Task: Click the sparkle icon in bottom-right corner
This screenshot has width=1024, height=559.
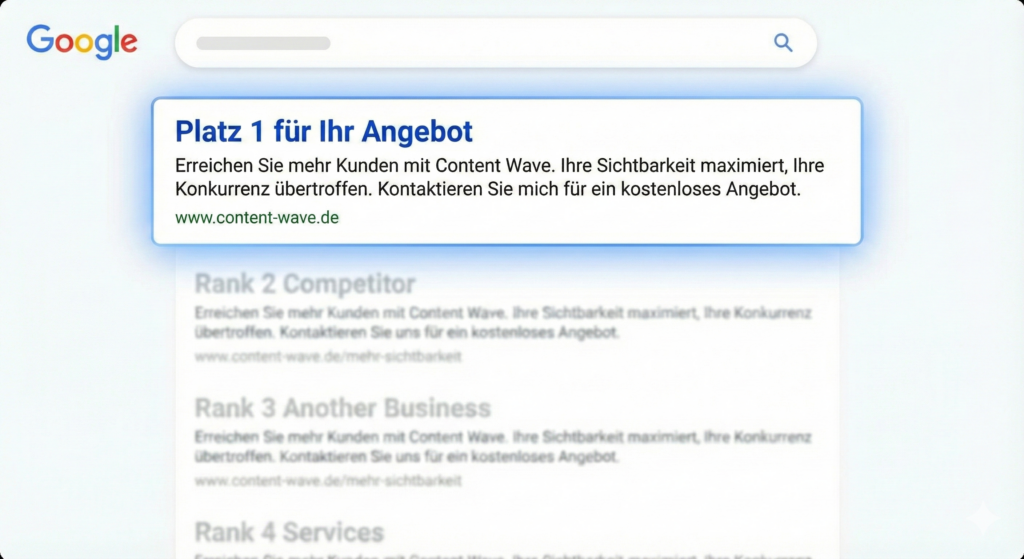Action: (982, 518)
